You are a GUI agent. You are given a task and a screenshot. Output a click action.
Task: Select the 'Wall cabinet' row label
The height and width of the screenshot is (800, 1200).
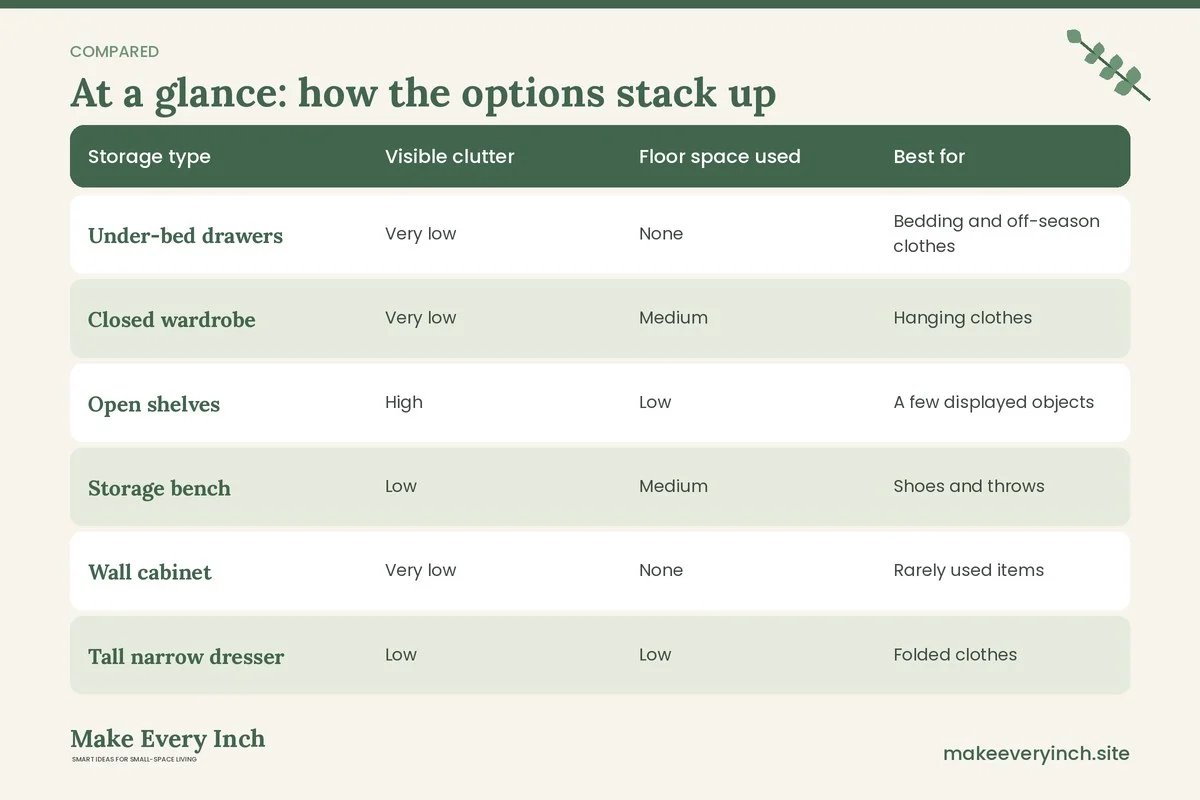[x=150, y=572]
